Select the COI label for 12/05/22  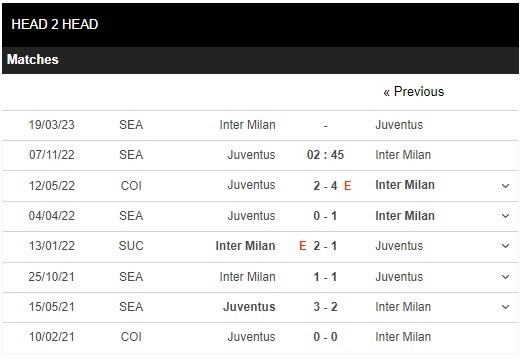click(131, 186)
